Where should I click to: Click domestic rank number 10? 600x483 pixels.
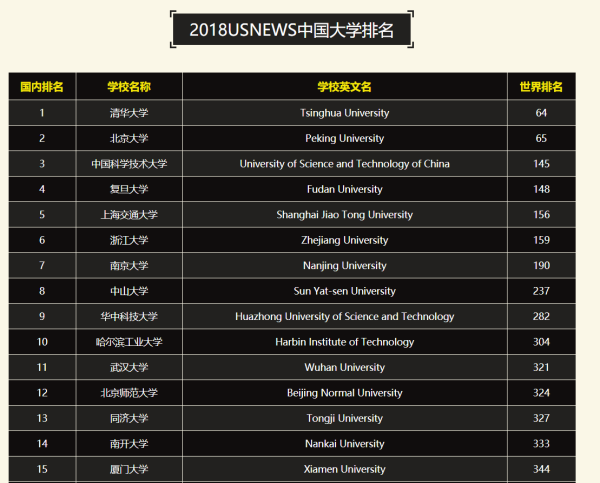point(42,342)
